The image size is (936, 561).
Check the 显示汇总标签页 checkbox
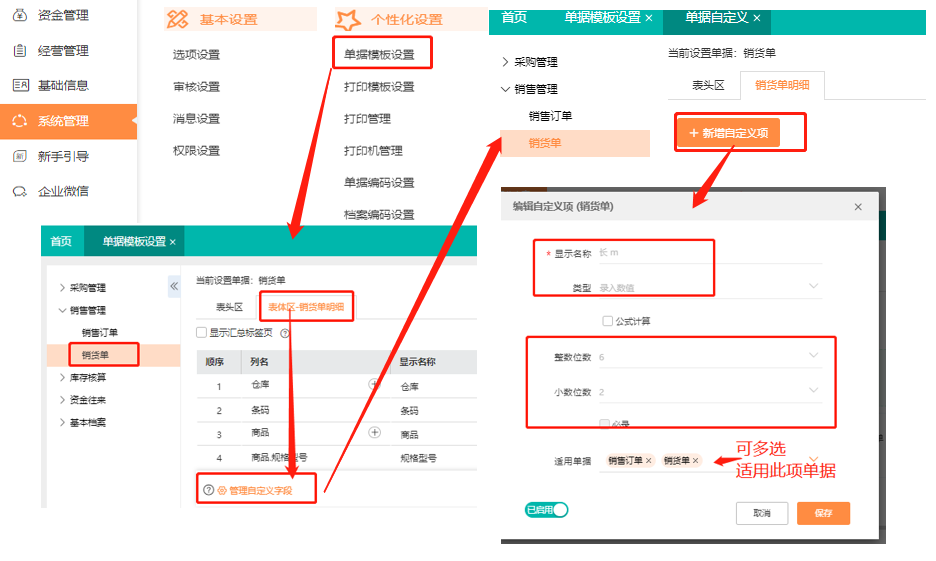[202, 332]
